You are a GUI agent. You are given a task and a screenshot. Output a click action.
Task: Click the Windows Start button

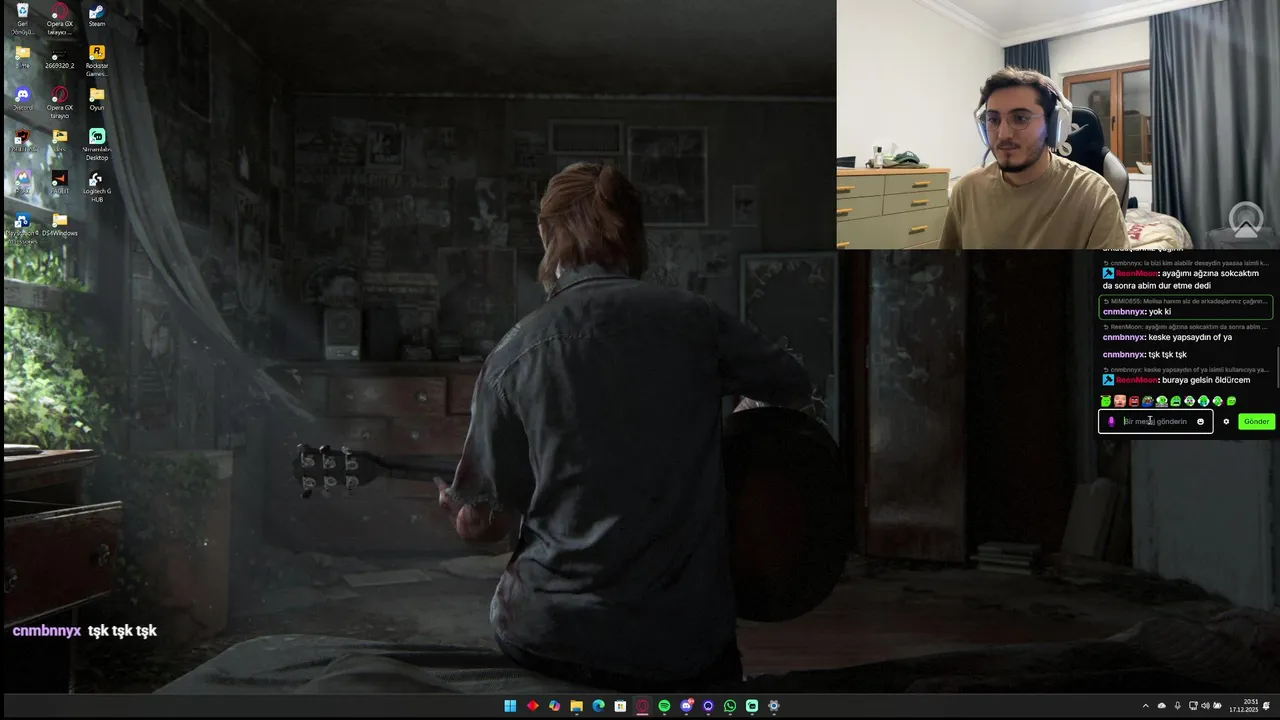pyautogui.click(x=510, y=706)
